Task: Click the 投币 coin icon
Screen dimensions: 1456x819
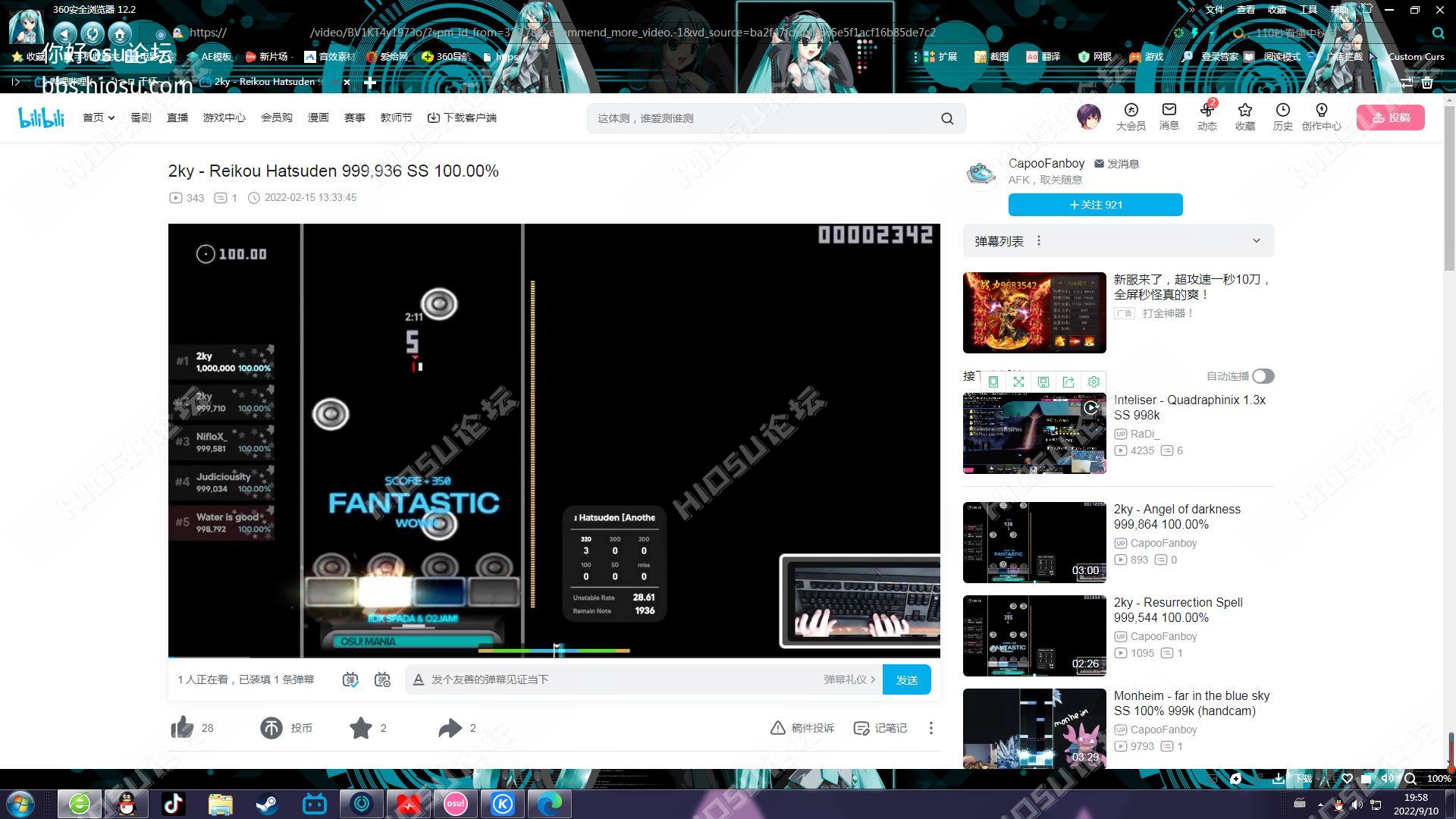Action: [271, 728]
